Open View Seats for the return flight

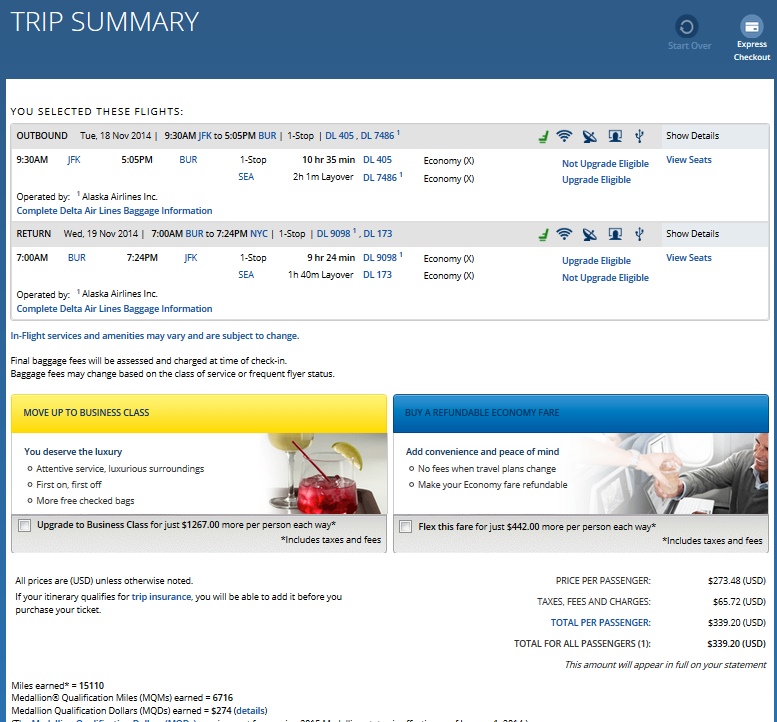point(688,258)
